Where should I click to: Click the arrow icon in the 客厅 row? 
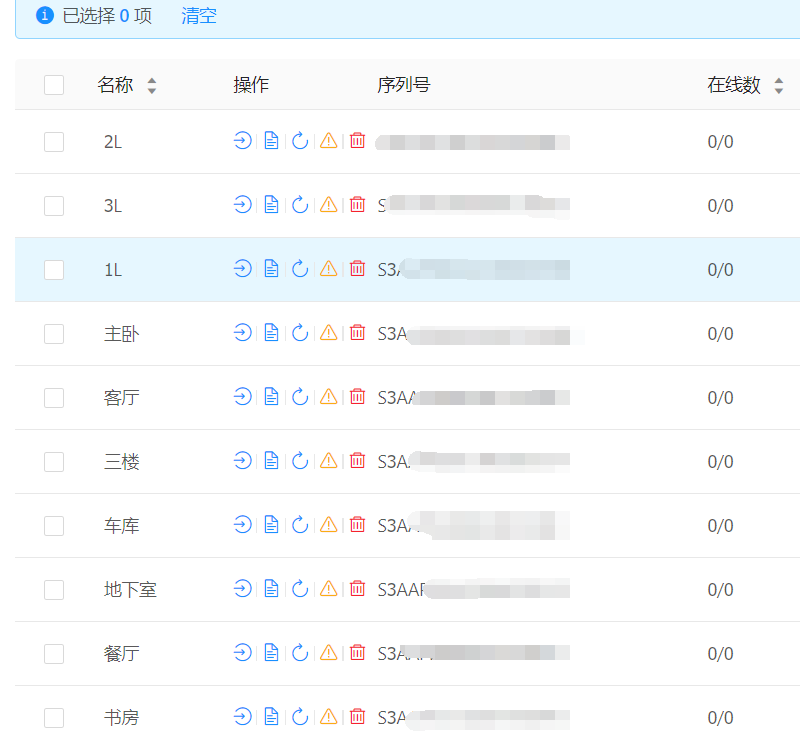[243, 397]
